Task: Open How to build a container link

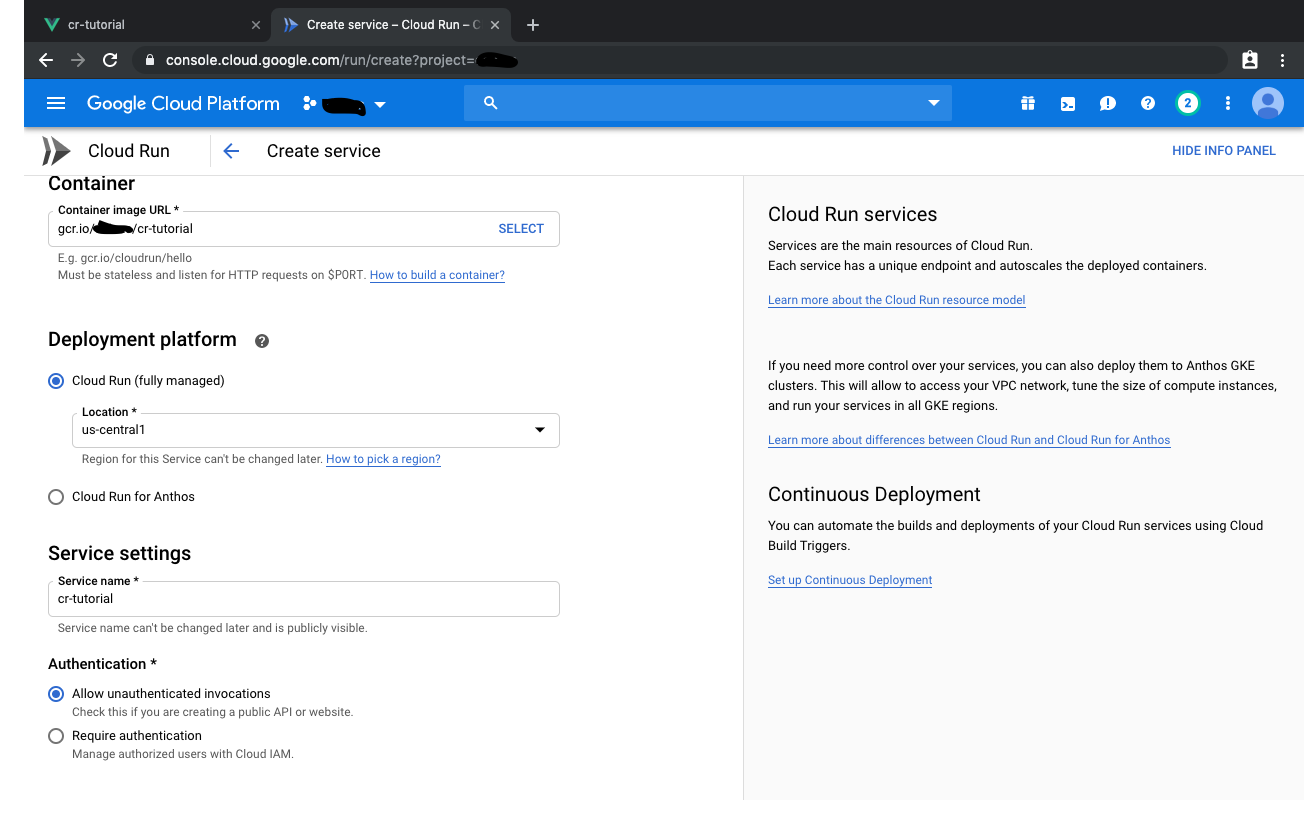Action: click(x=437, y=275)
